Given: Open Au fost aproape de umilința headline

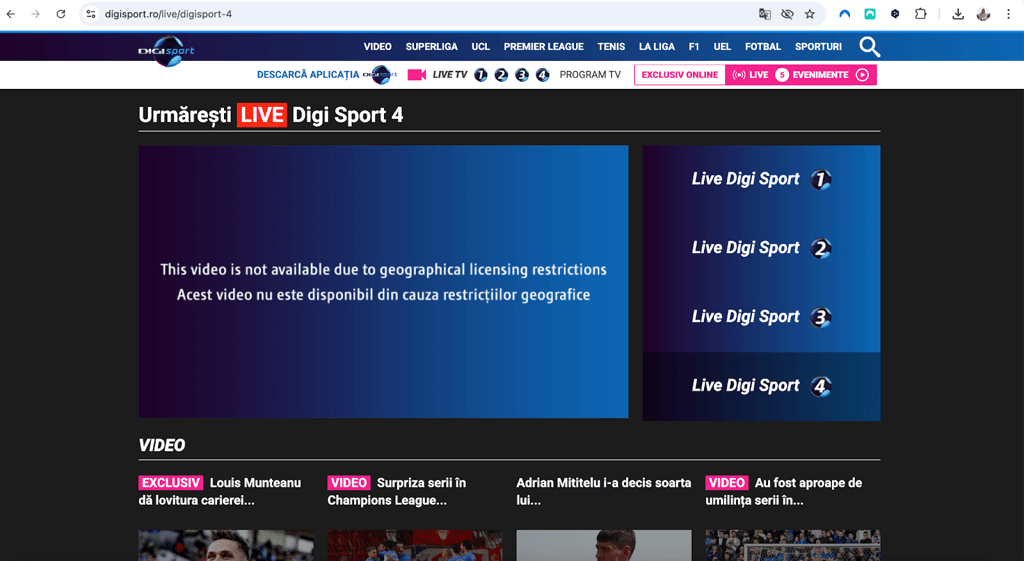Looking at the screenshot, I should [784, 492].
